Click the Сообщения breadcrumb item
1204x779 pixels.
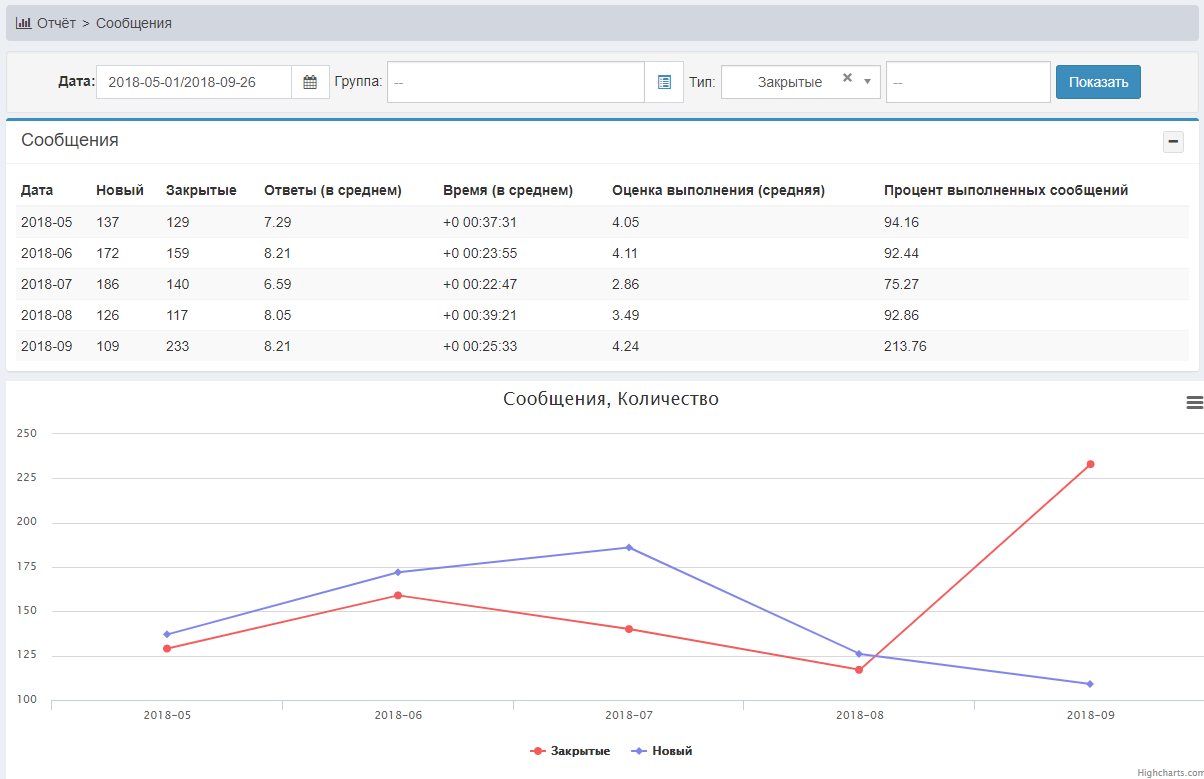[134, 23]
